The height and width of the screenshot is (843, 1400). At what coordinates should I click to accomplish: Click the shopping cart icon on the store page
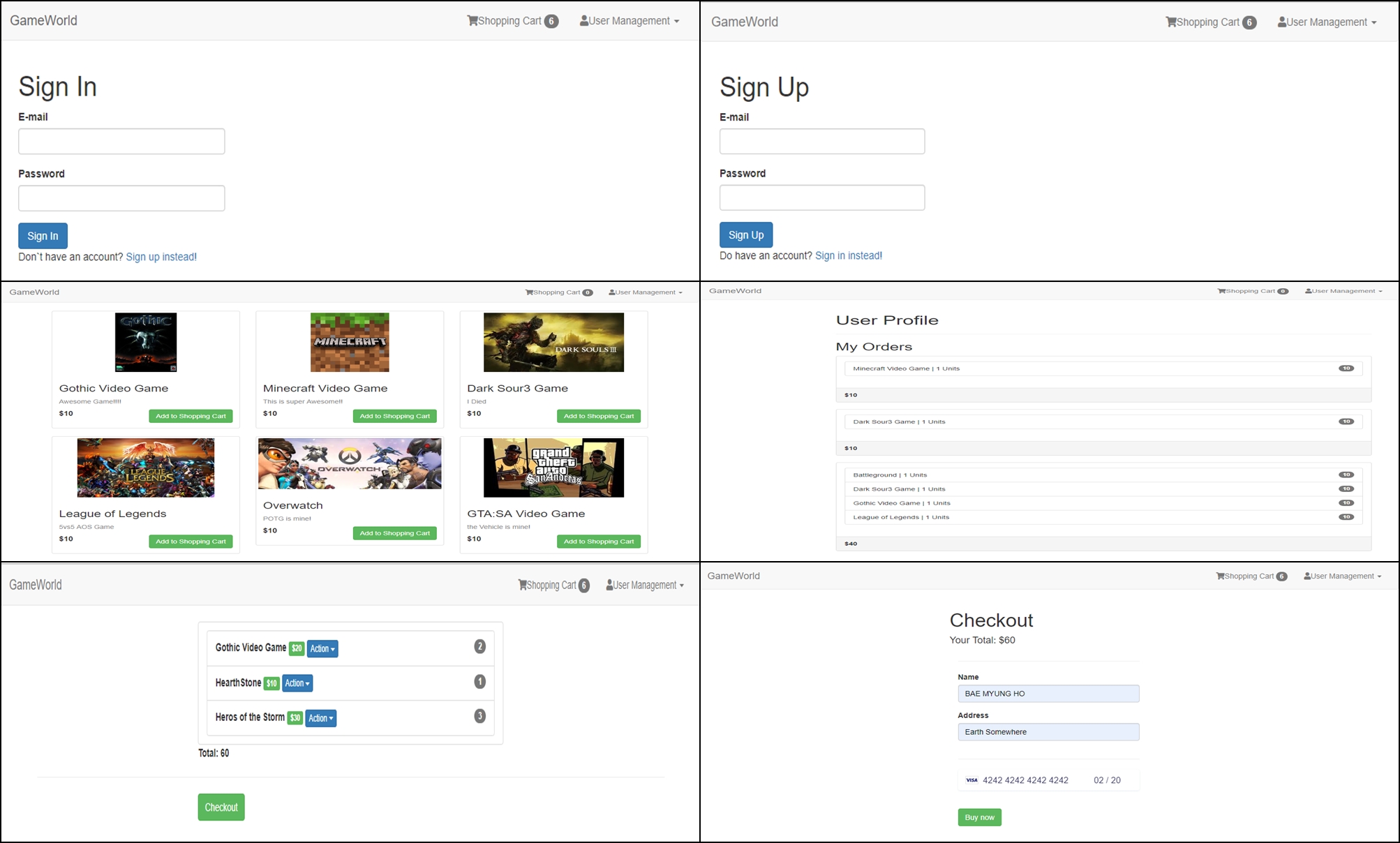click(530, 292)
